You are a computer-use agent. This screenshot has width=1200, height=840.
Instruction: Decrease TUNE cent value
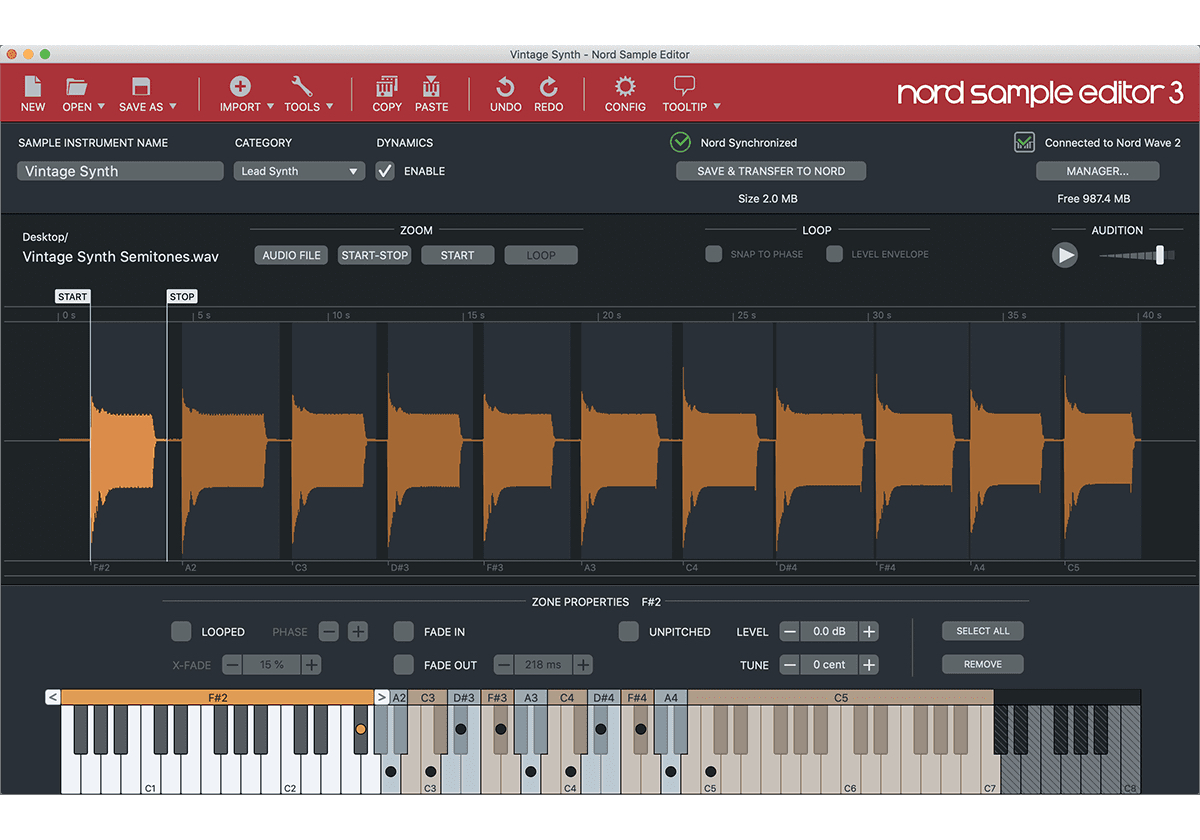tap(790, 665)
